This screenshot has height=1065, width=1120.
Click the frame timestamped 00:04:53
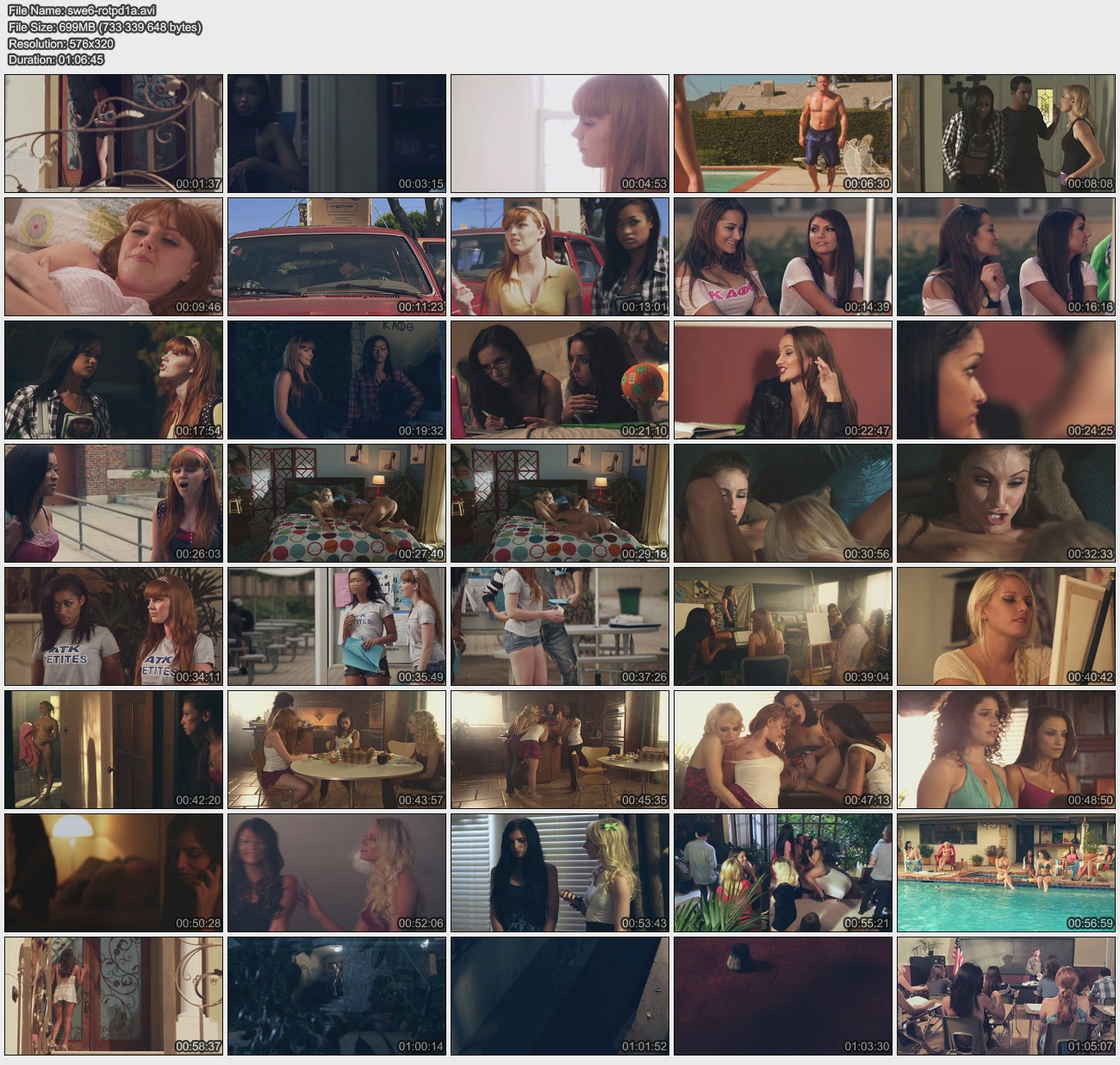point(559,134)
